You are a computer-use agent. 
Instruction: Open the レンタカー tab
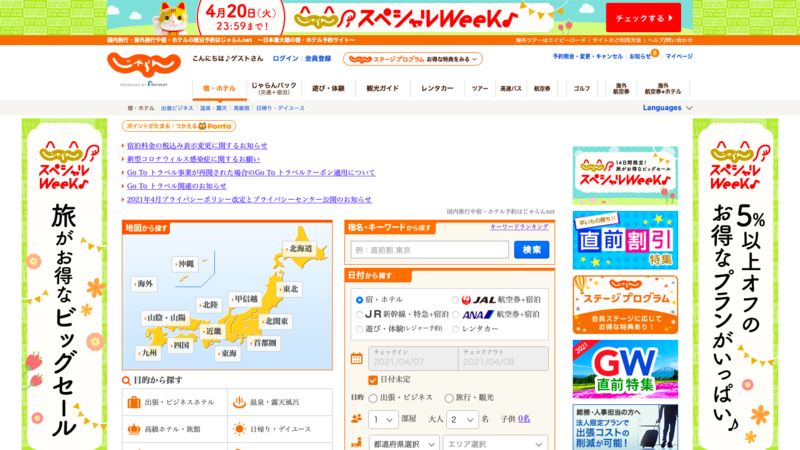(x=437, y=88)
